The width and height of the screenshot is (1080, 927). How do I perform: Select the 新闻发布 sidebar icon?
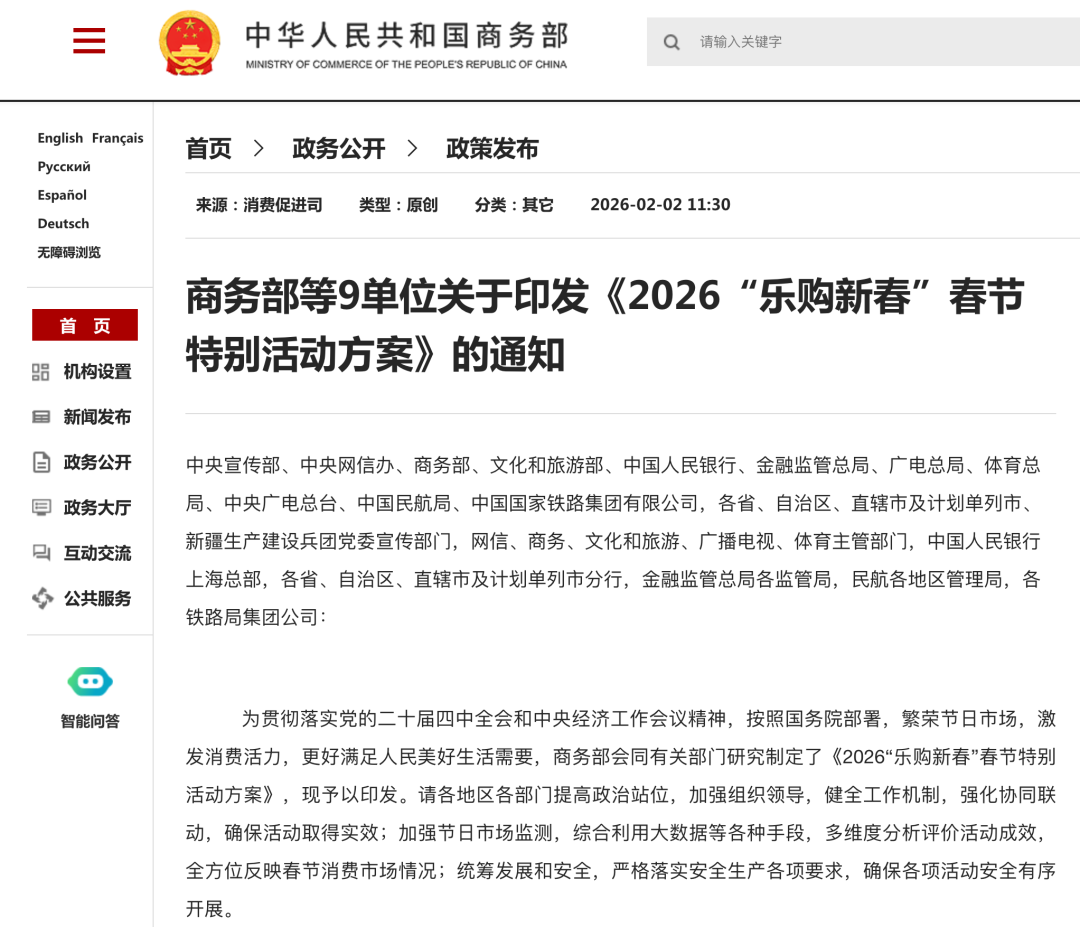(x=40, y=417)
